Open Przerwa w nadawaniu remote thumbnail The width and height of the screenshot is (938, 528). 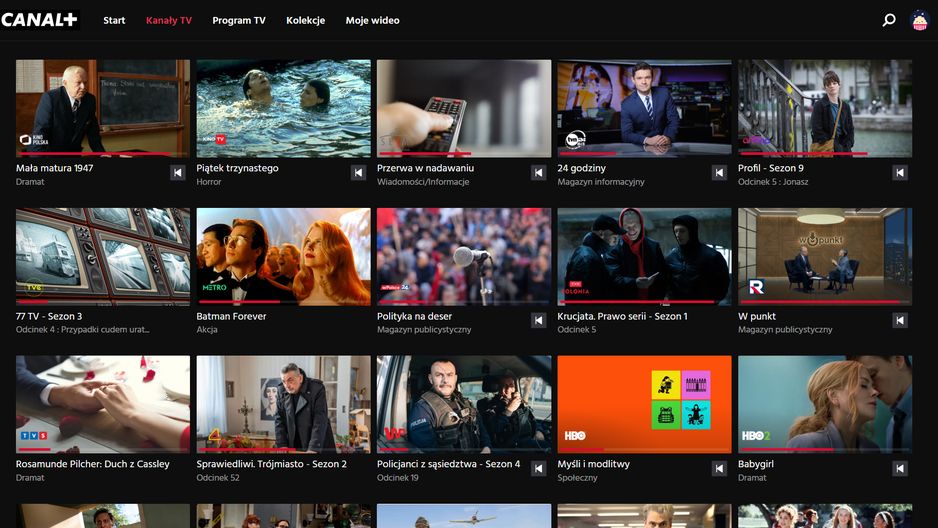tap(464, 108)
